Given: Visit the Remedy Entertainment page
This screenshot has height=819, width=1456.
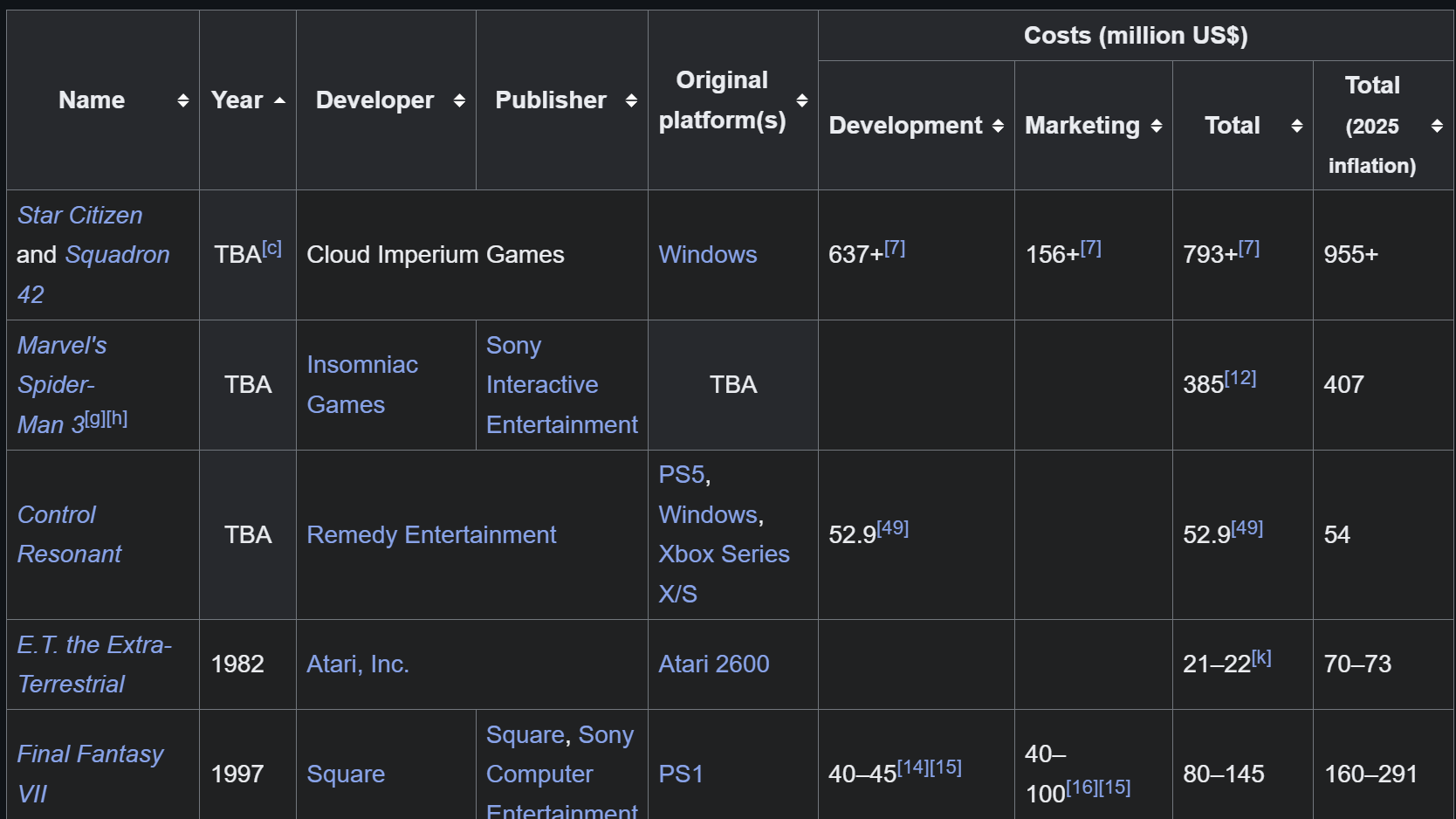Looking at the screenshot, I should (x=431, y=535).
